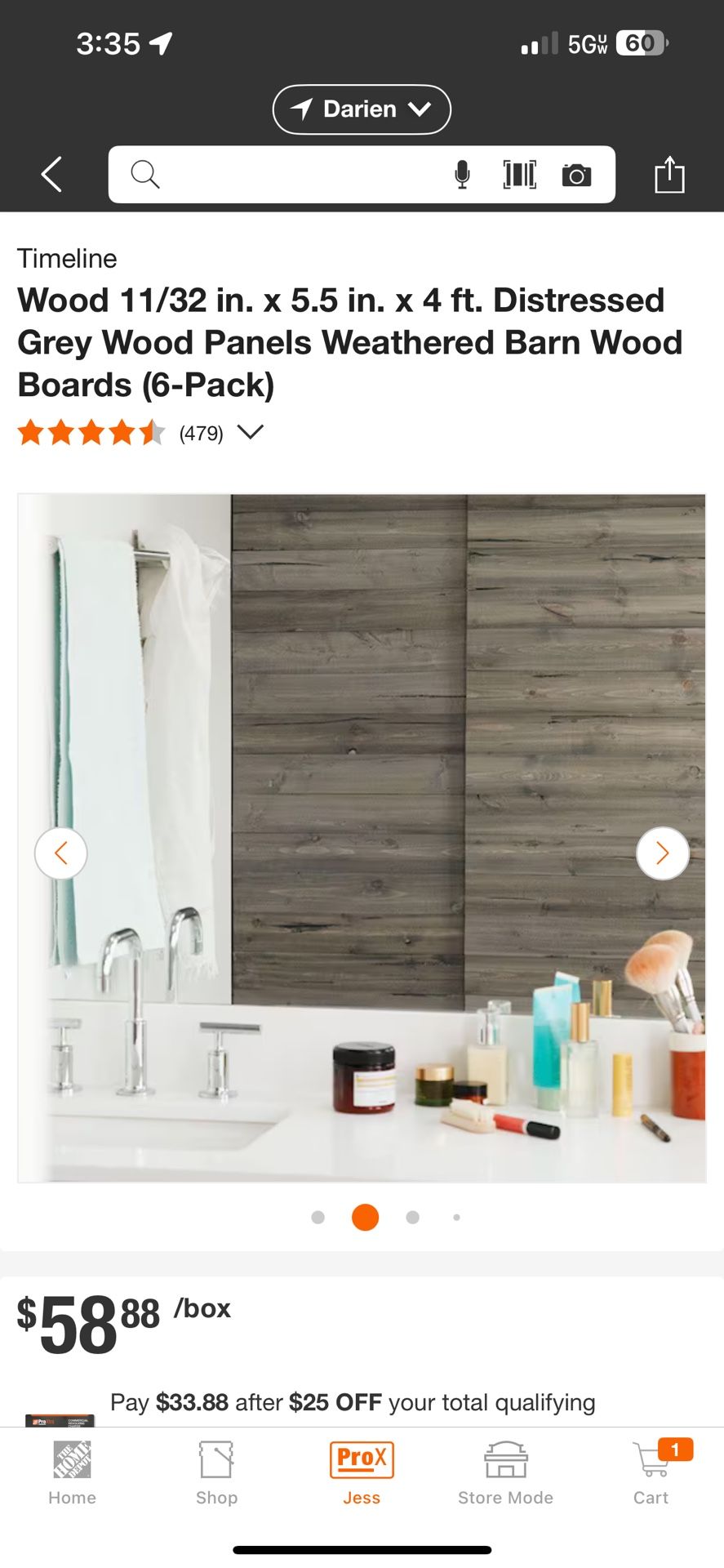Viewport: 724px width, 1568px height.
Task: Open the barcode scanner icon
Action: tap(519, 174)
